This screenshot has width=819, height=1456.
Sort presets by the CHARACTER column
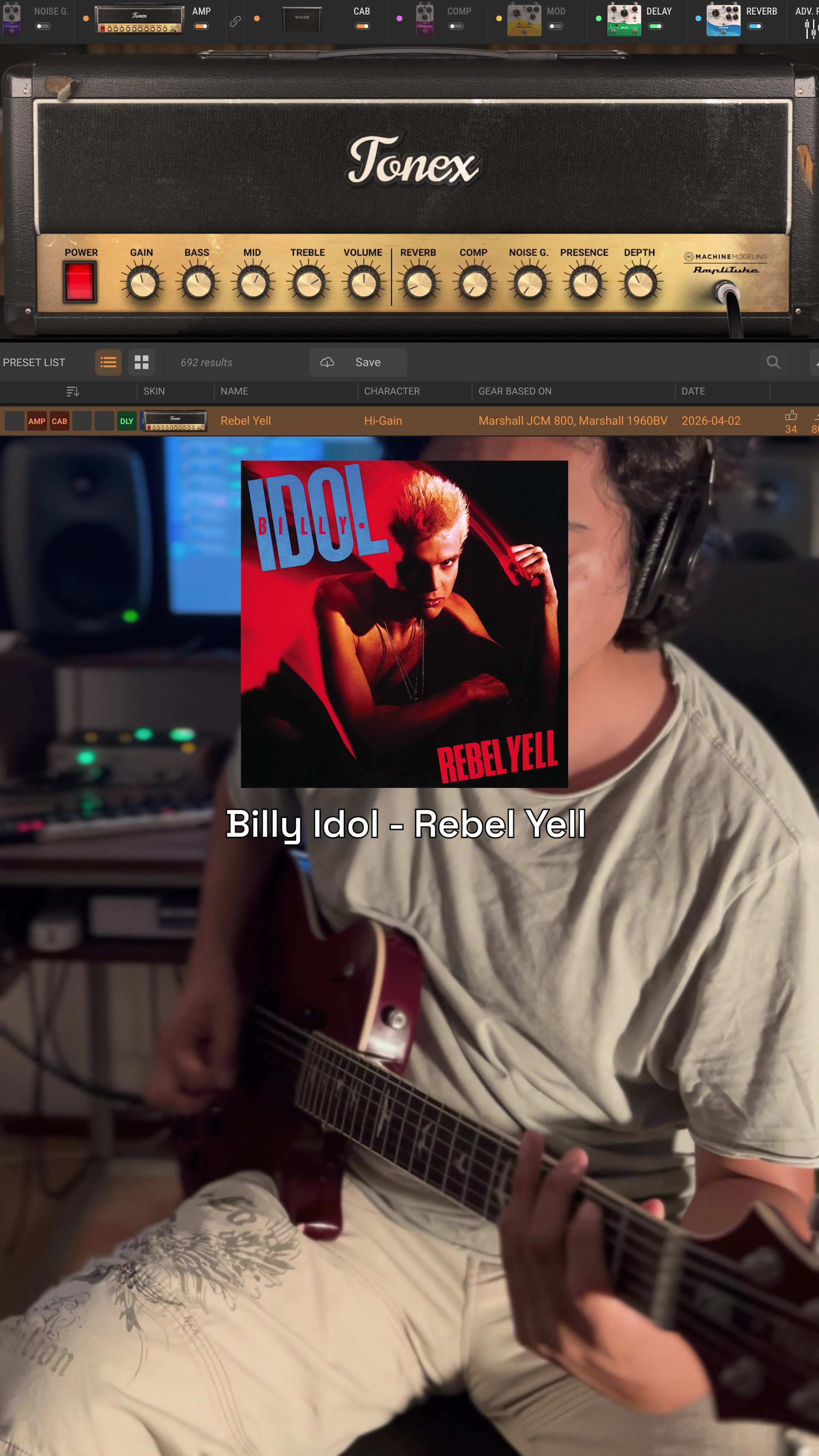(x=392, y=391)
